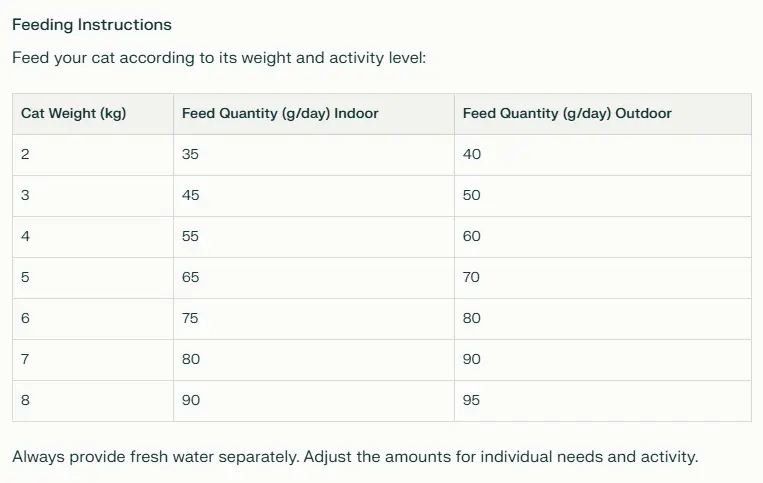Click indoor quantity 75 cell
This screenshot has width=763, height=483.
(314, 319)
